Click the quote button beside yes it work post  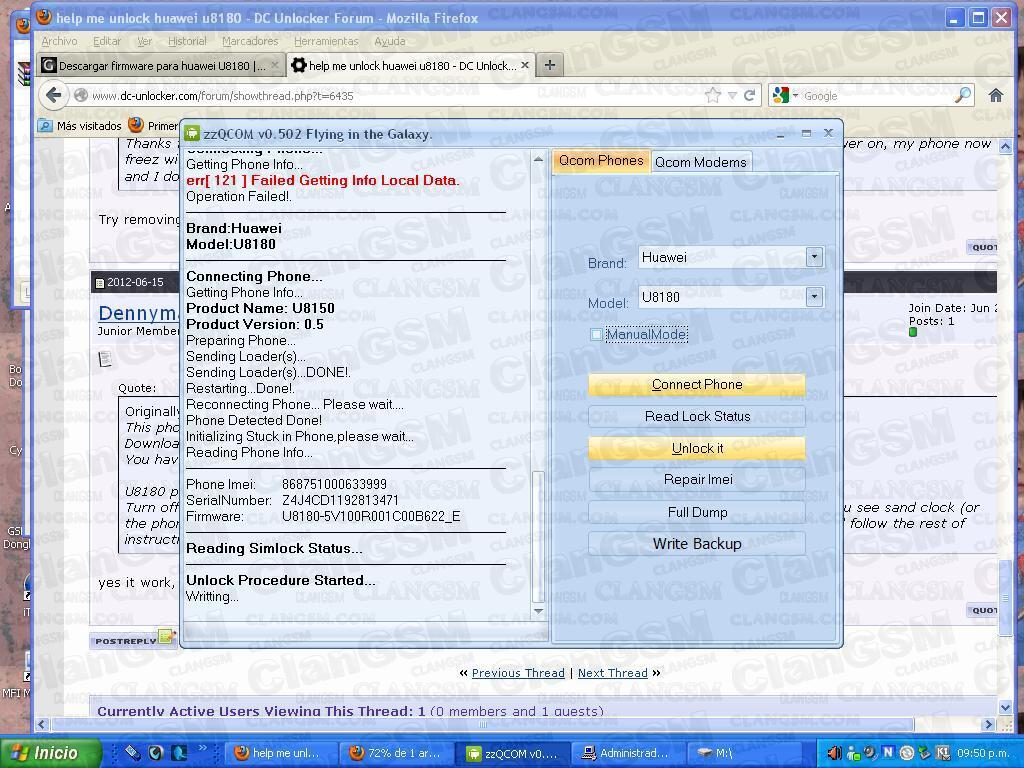click(x=982, y=610)
